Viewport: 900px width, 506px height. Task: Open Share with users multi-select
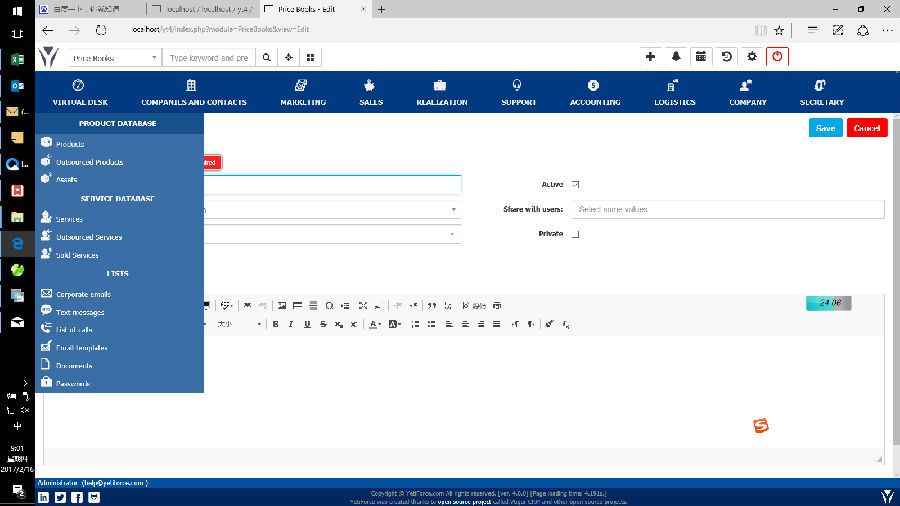728,209
